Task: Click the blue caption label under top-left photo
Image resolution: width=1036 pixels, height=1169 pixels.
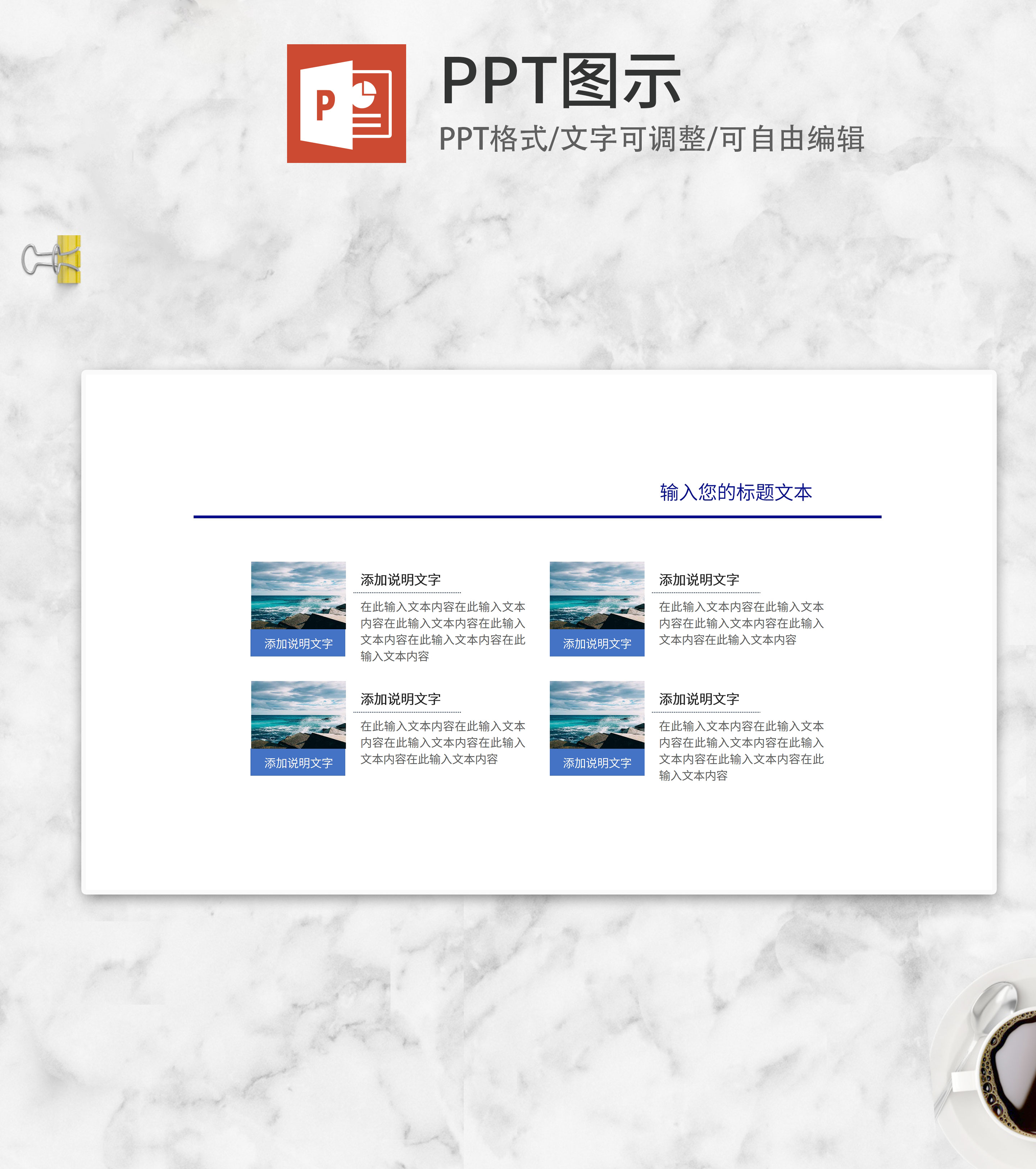Action: (298, 643)
